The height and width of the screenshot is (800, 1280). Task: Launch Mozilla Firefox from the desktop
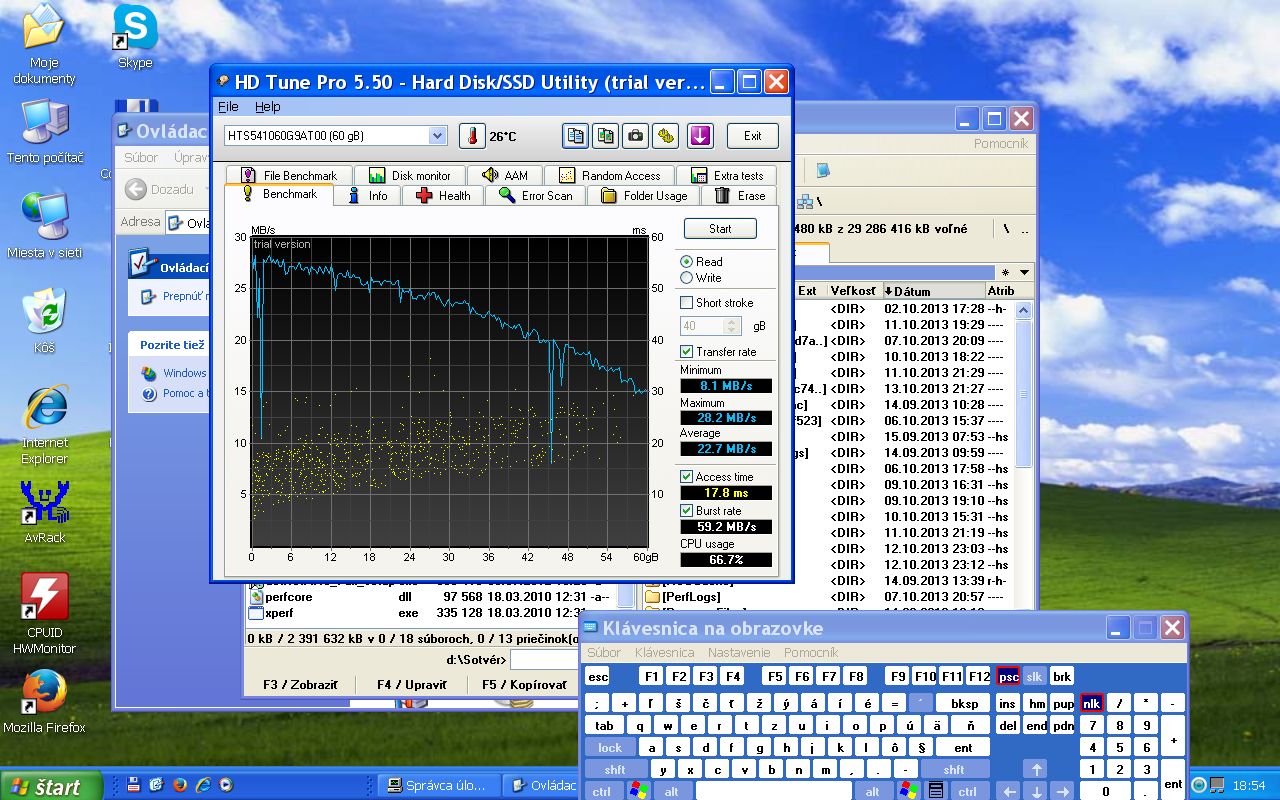[45, 700]
